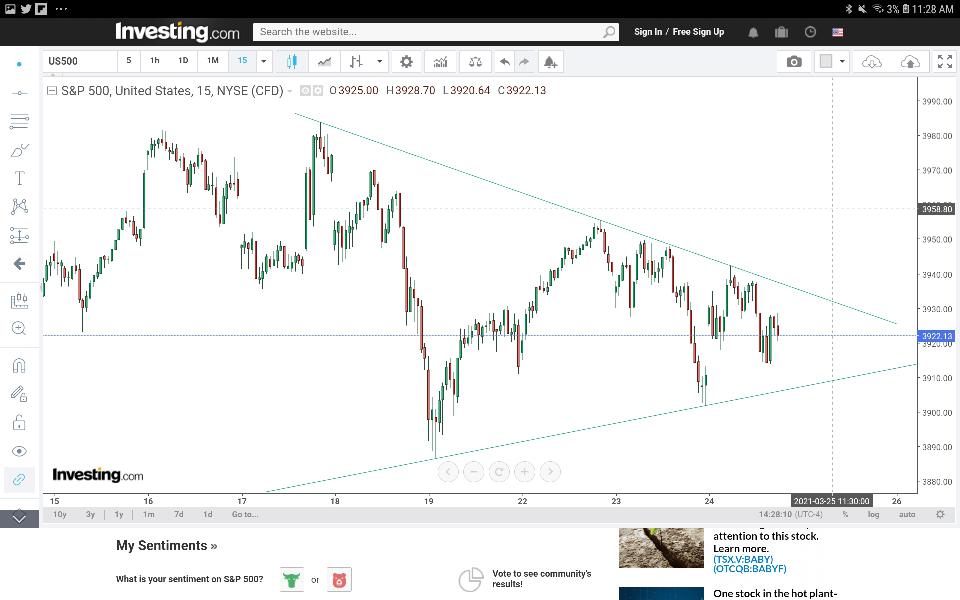960x600 pixels.
Task: Save chart layout to cloud
Action: [910, 61]
